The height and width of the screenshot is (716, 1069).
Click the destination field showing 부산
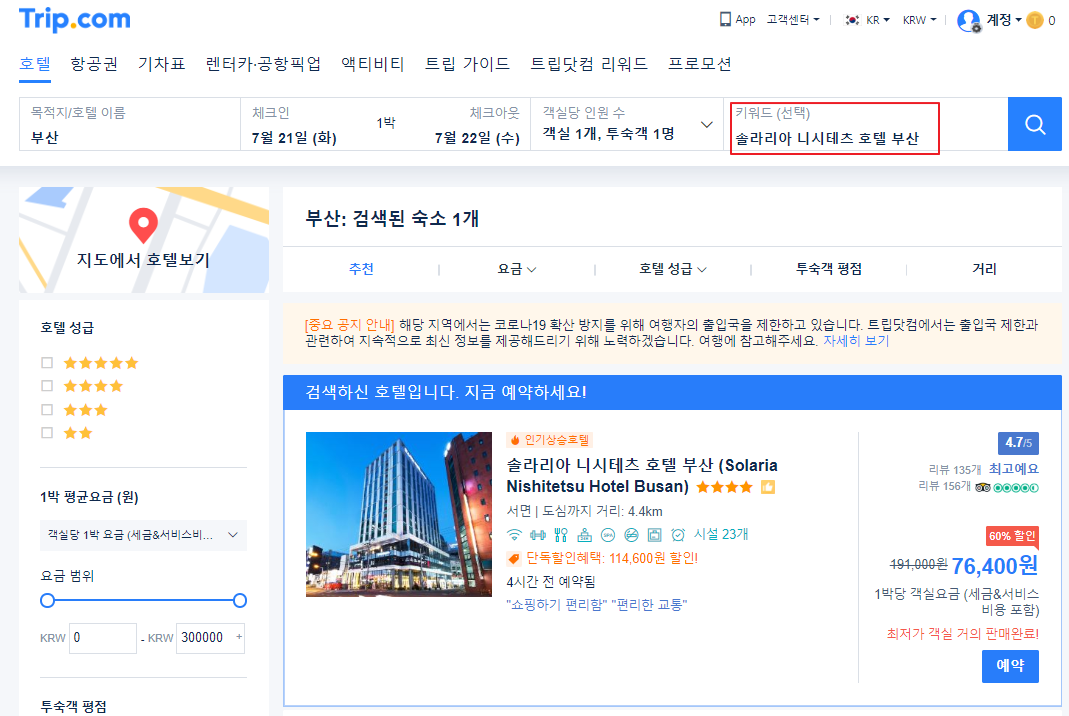pos(130,124)
